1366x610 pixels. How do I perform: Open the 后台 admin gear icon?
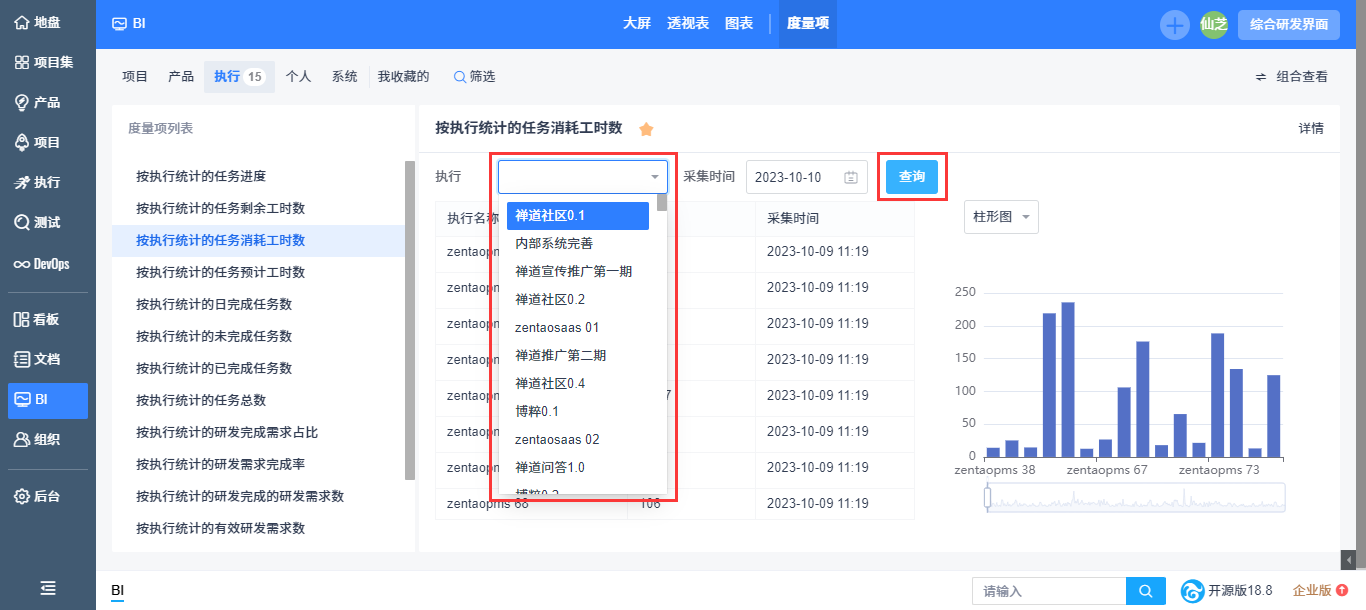pos(22,496)
